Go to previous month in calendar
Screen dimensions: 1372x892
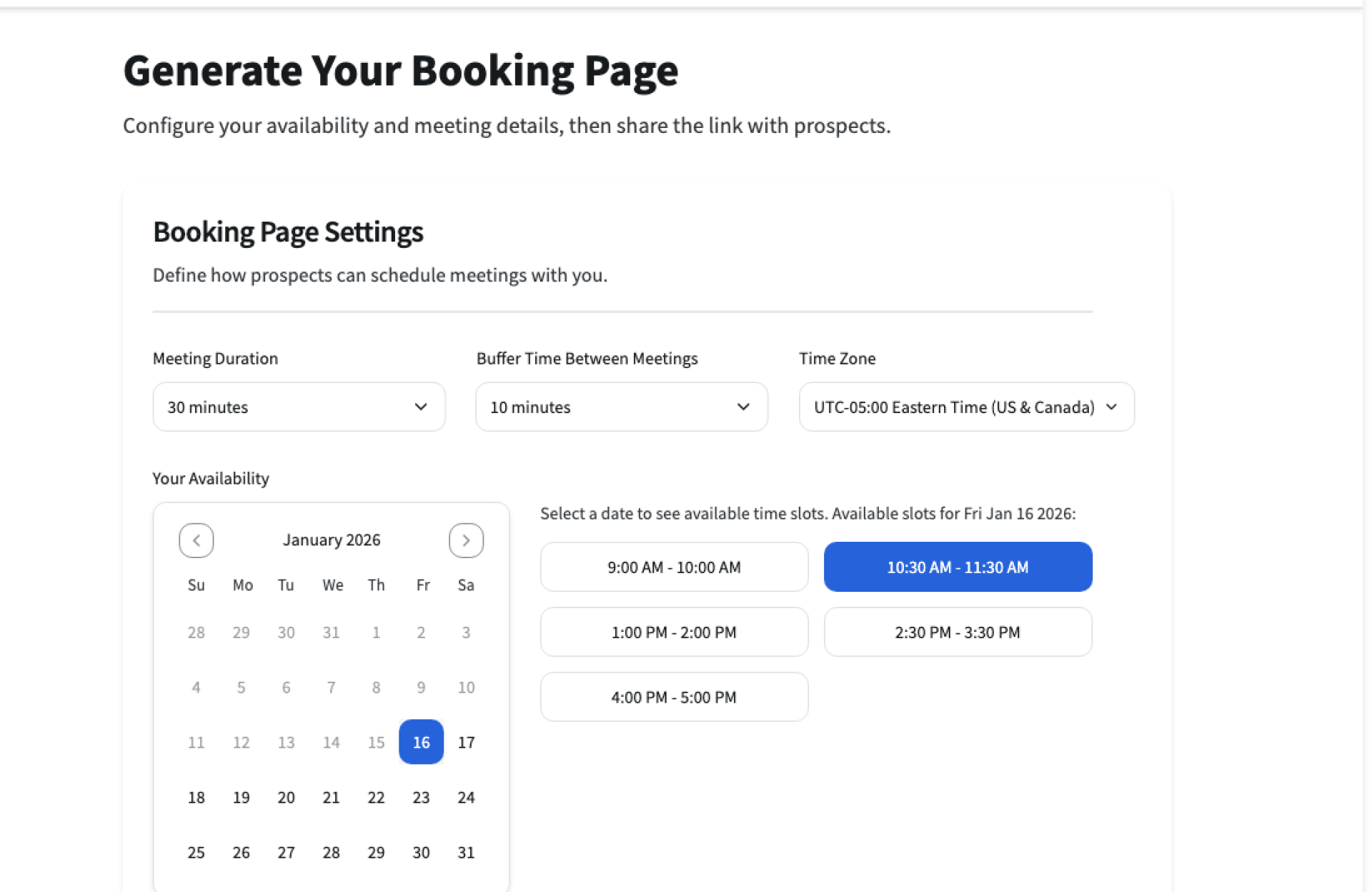pos(196,540)
